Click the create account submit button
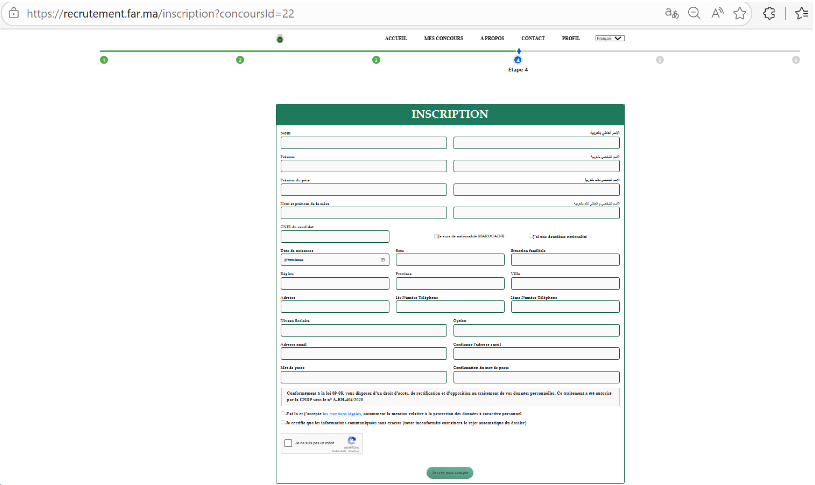This screenshot has width=815, height=485. [x=450, y=472]
